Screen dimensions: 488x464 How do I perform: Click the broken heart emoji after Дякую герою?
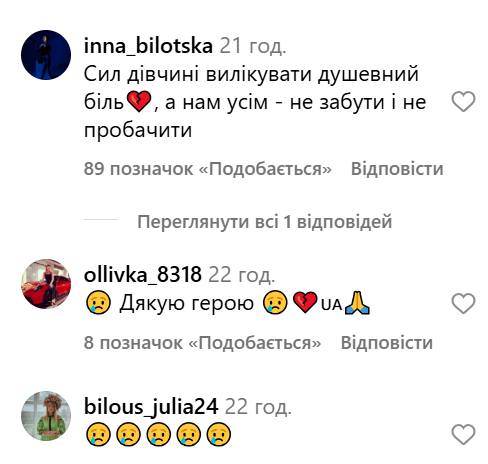(x=305, y=303)
